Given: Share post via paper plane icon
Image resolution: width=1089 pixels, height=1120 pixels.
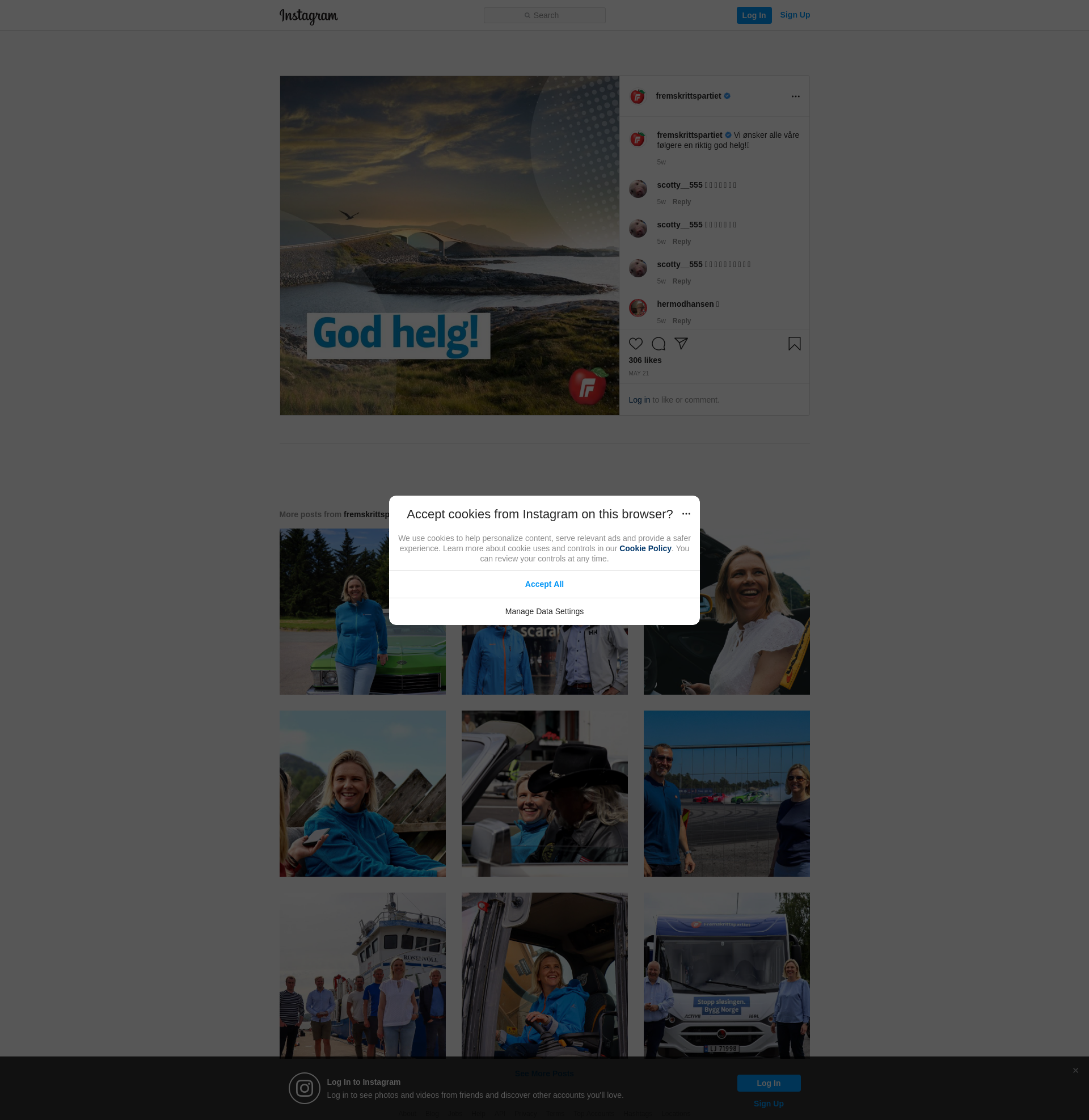Looking at the screenshot, I should point(681,344).
